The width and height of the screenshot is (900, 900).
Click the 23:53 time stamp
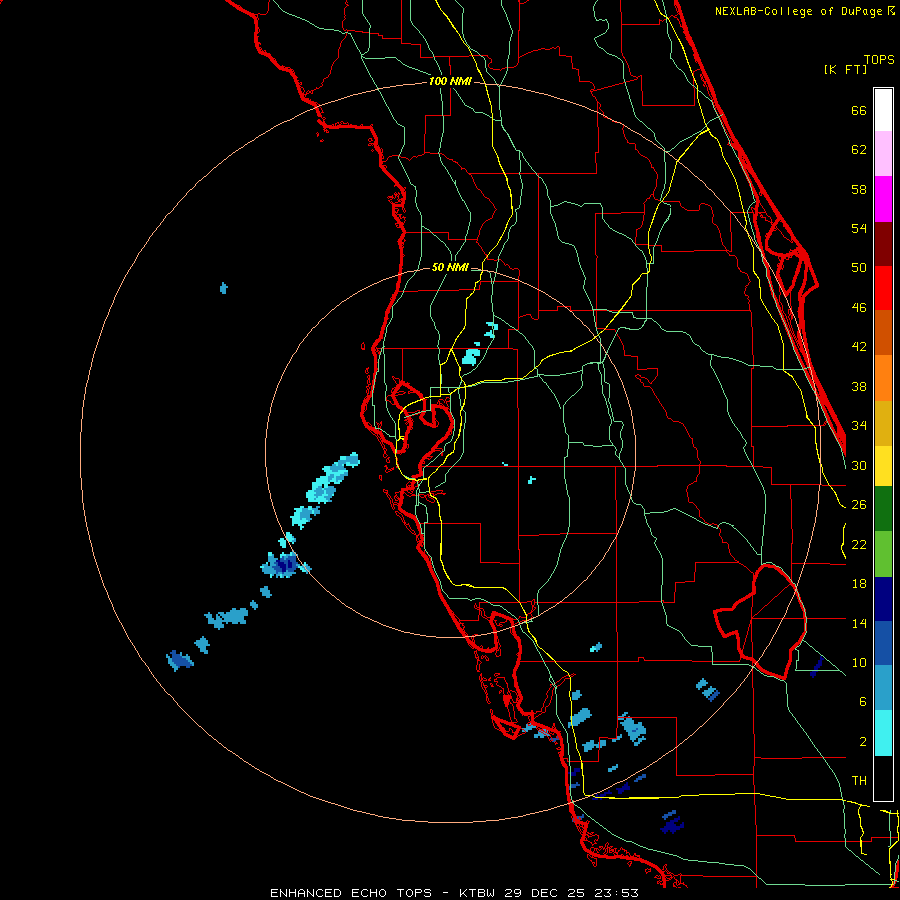point(617,893)
